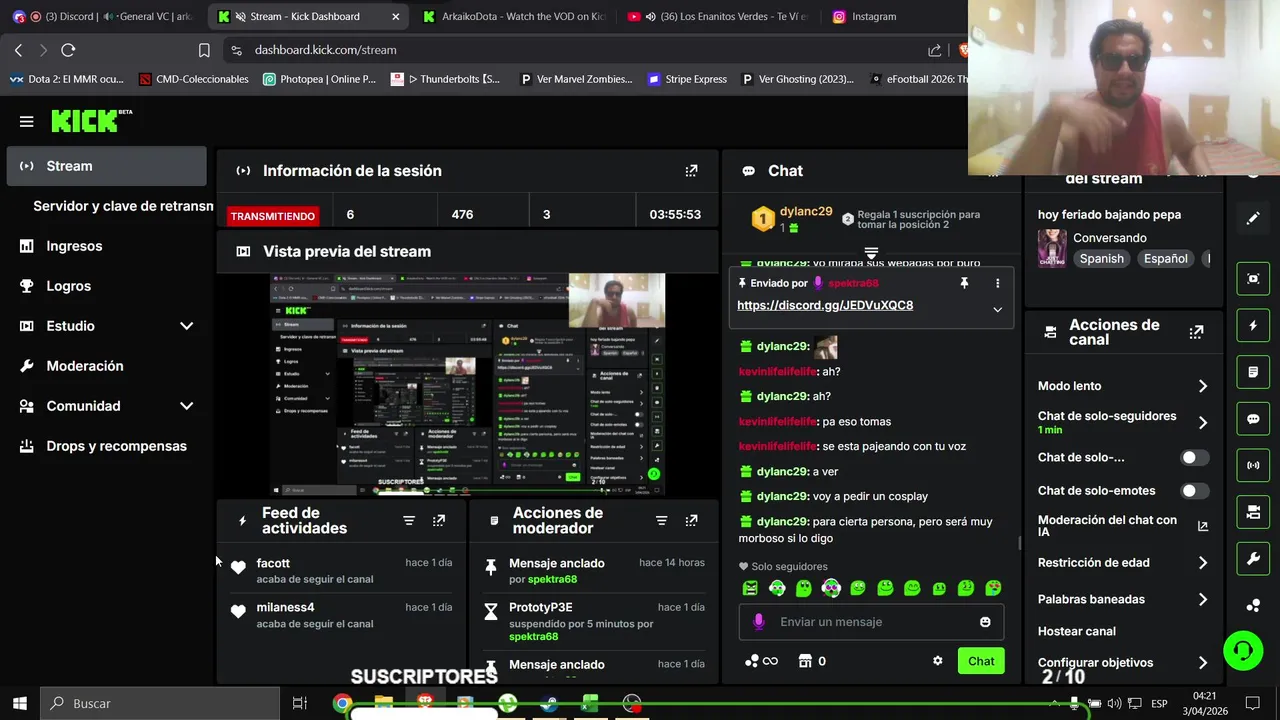This screenshot has width=1280, height=720.
Task: Click the Español tag
Action: pyautogui.click(x=1166, y=259)
